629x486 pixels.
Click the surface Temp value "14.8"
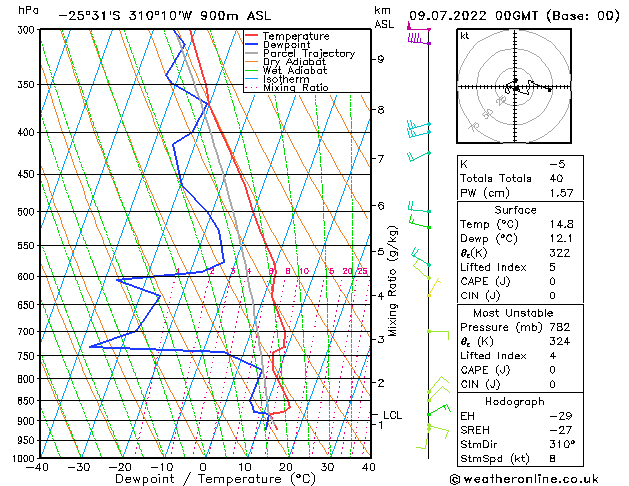click(x=561, y=224)
